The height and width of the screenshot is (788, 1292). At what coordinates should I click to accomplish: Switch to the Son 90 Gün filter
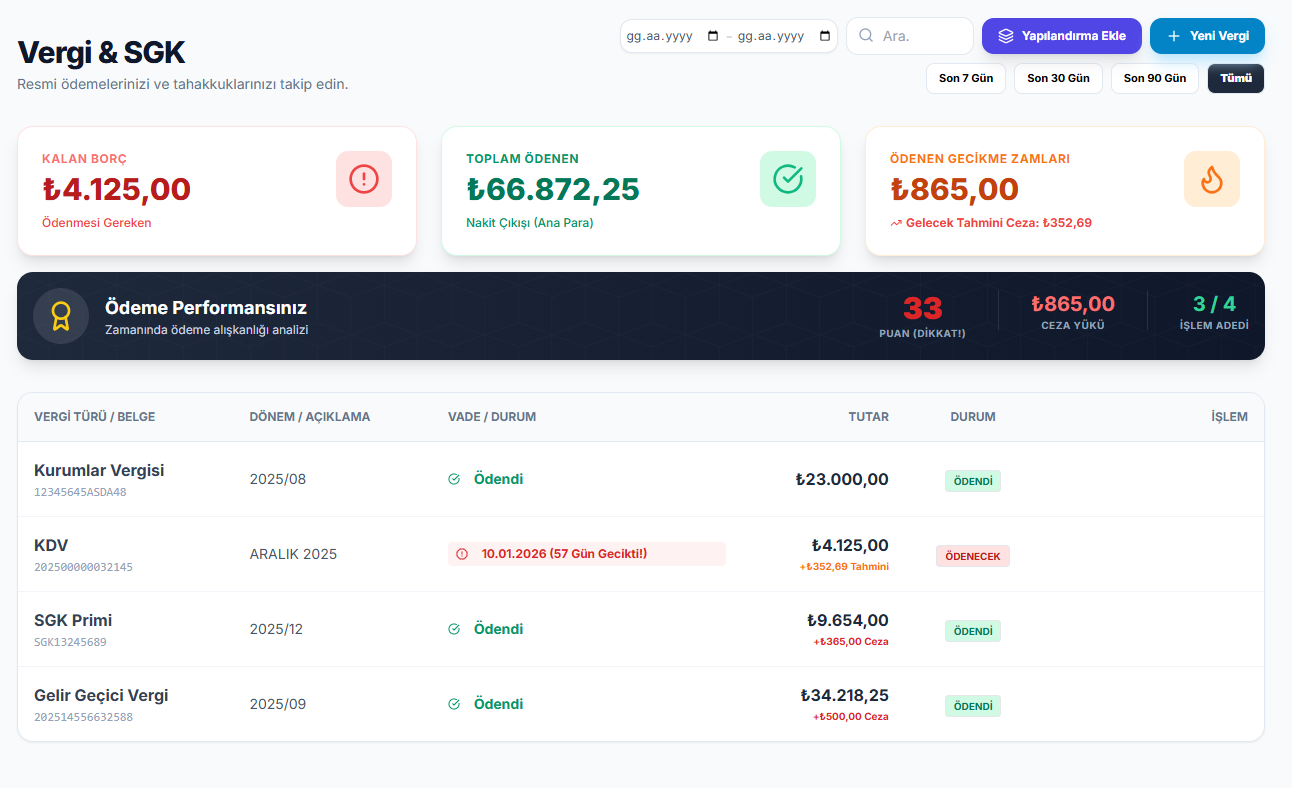(x=1154, y=78)
